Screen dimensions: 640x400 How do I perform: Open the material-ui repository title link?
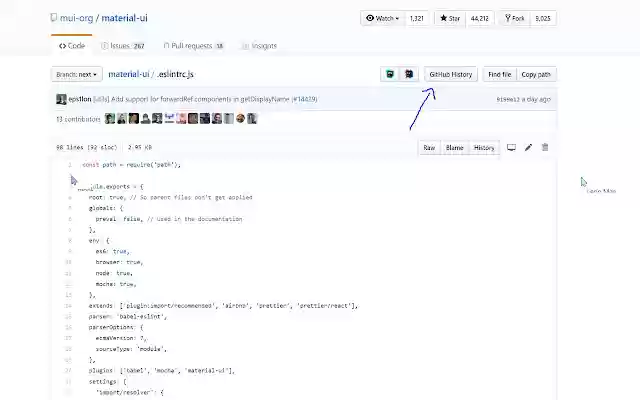click(124, 18)
